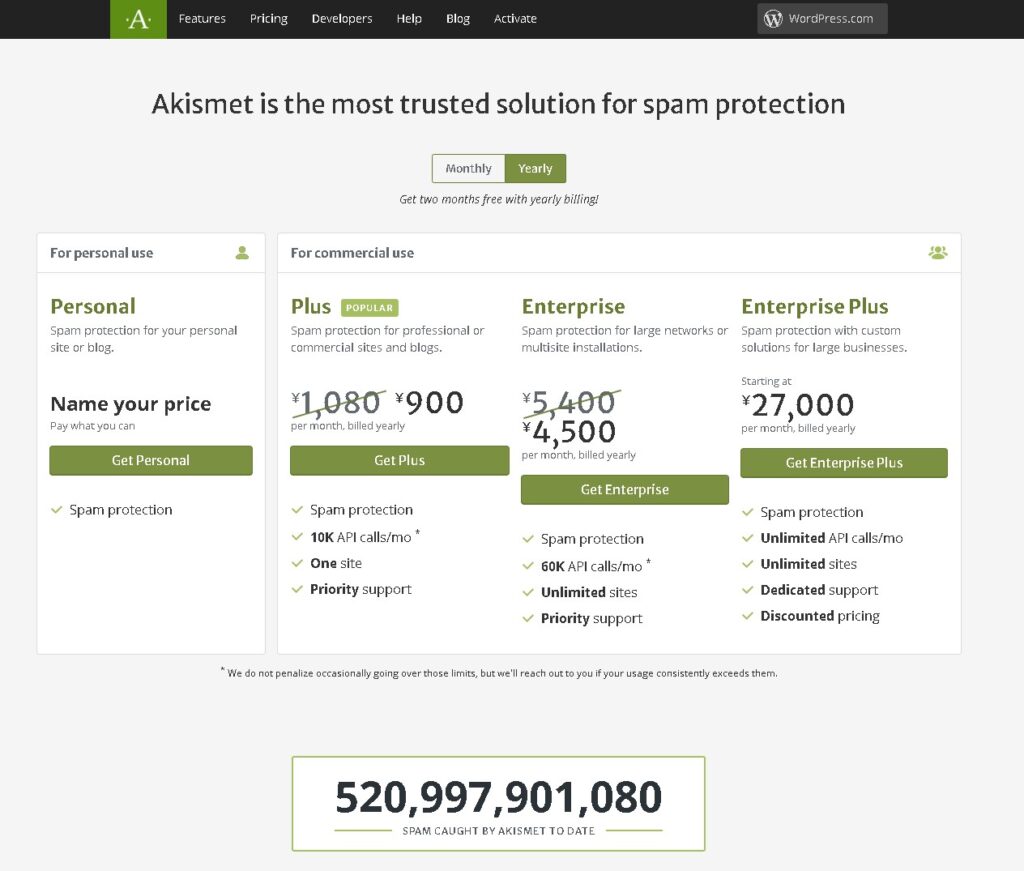Choose the Get Enterprise button

point(624,490)
